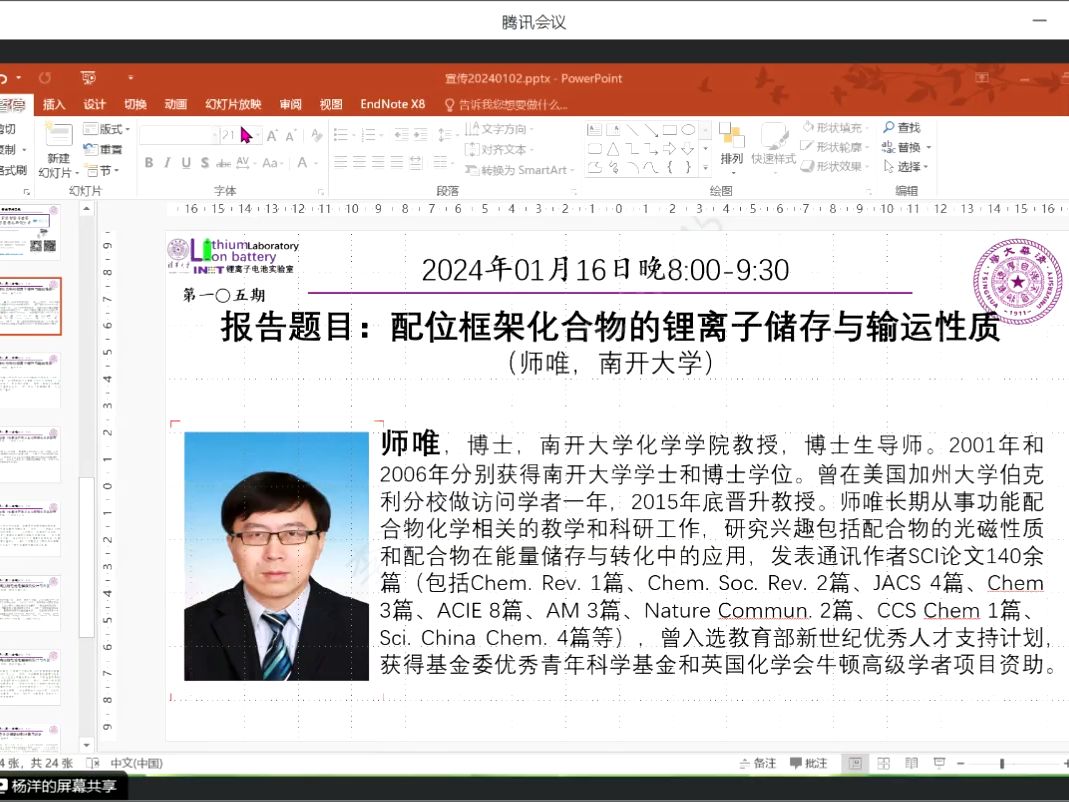
Task: Toggle bold formatting on selected text
Action: 149,162
